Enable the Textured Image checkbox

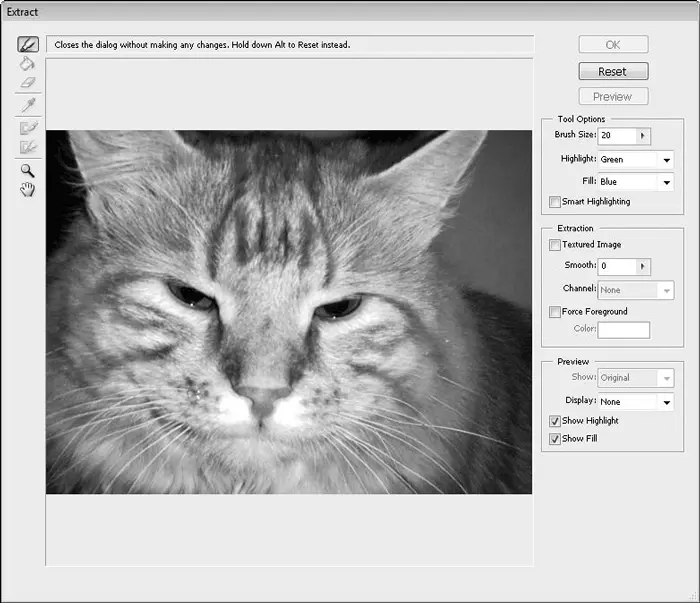coord(555,244)
